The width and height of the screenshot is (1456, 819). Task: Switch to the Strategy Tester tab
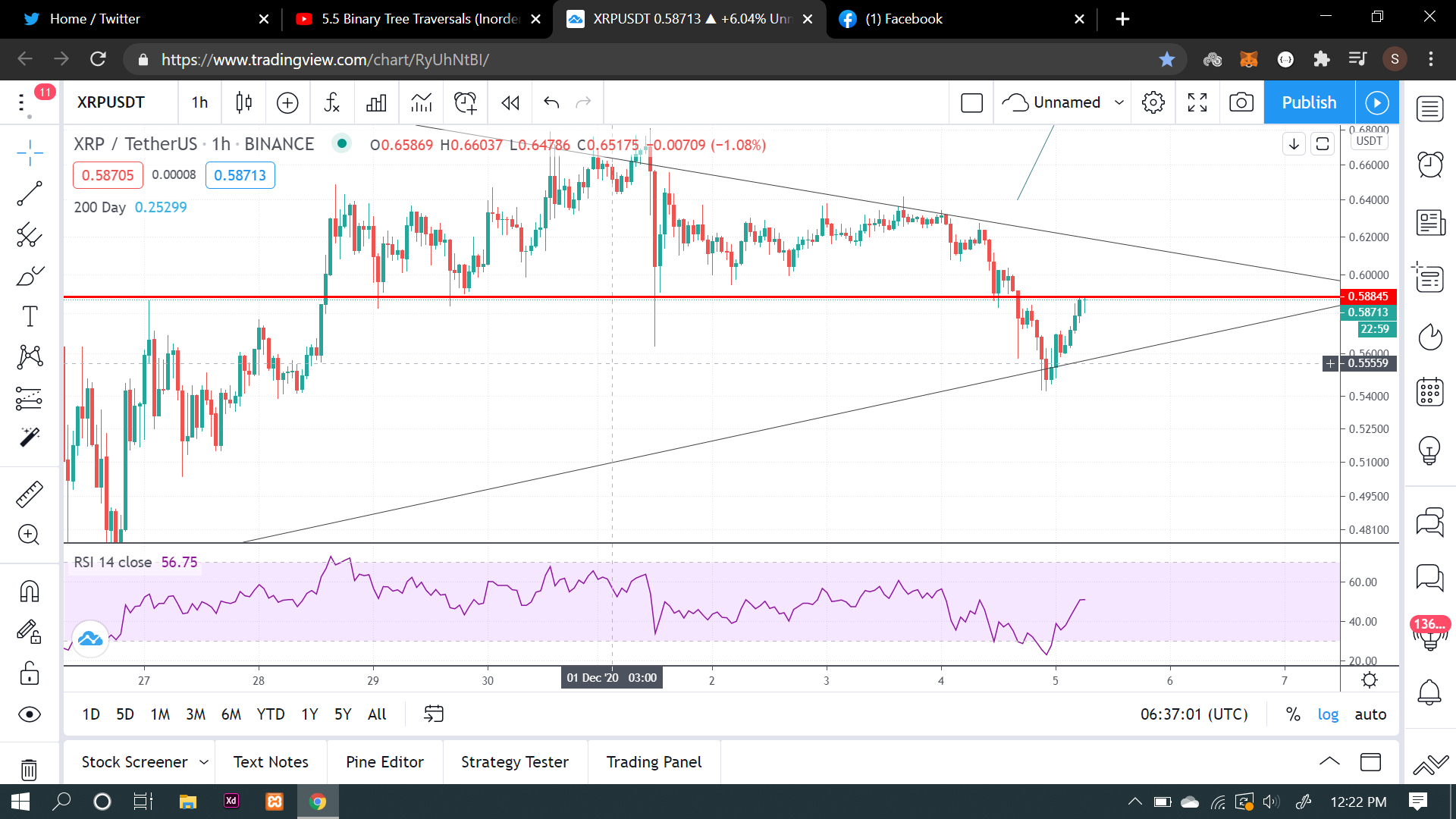514,762
